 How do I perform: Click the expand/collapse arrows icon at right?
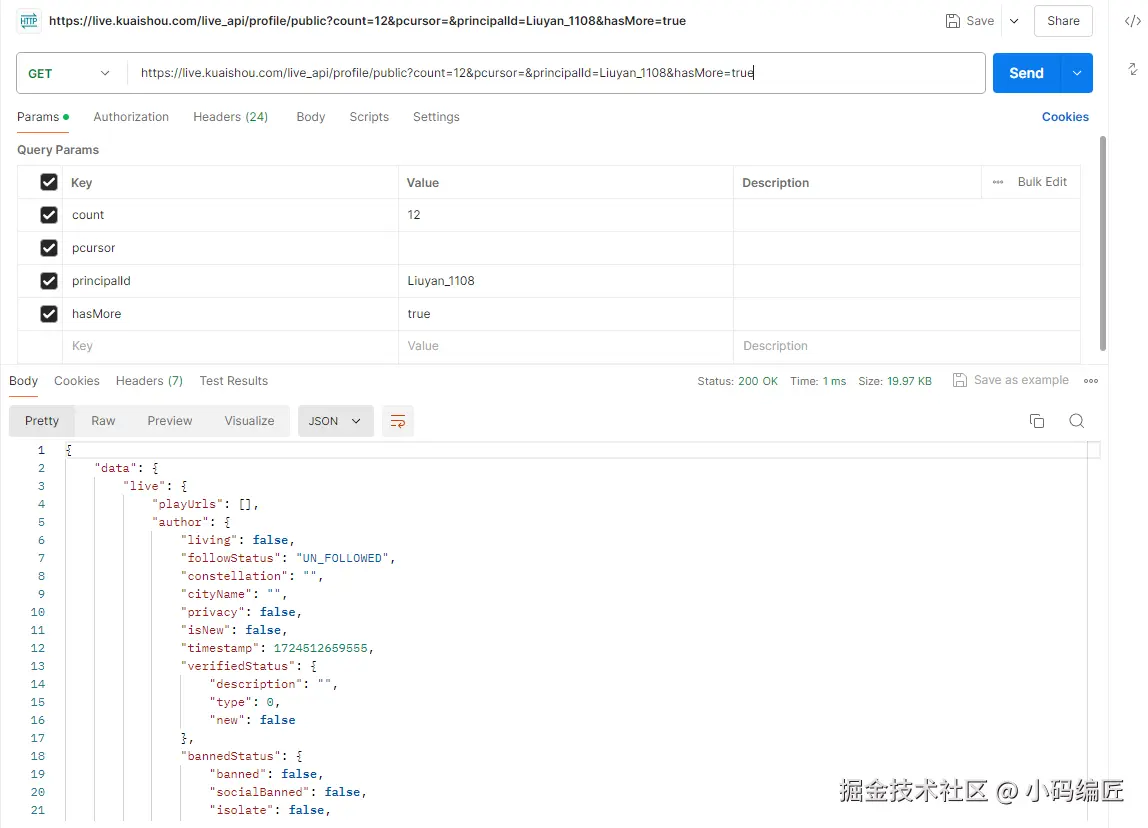pos(1133,69)
